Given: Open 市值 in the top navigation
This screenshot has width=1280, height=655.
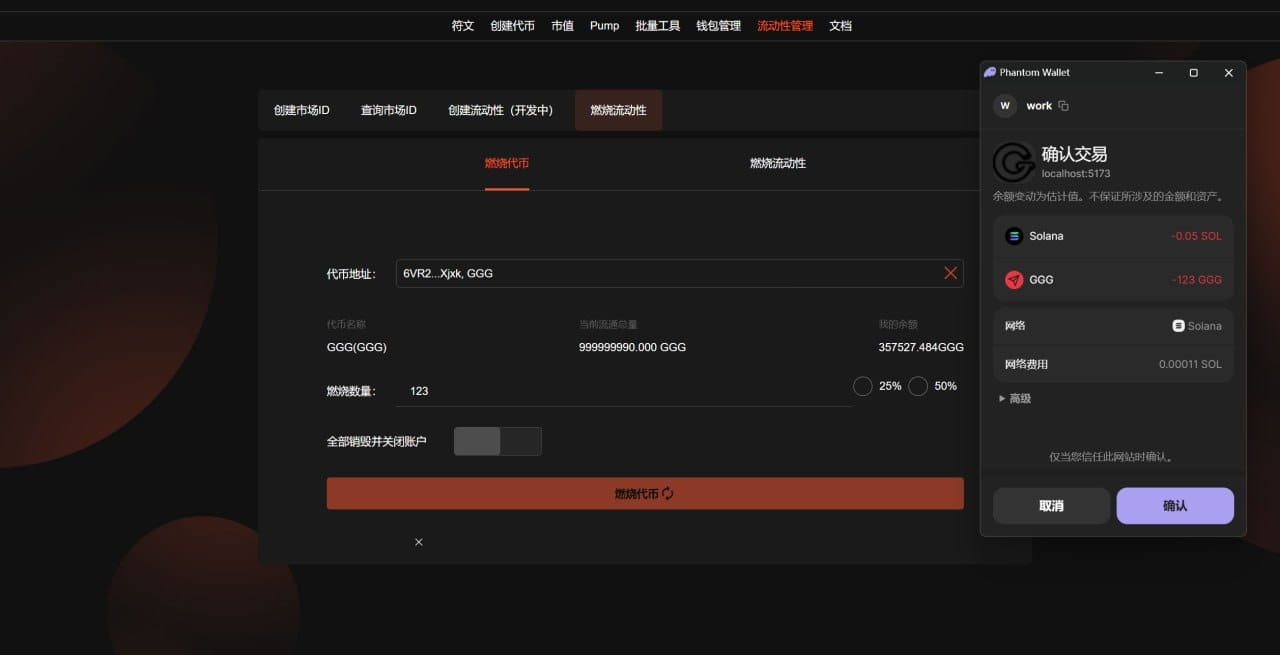Looking at the screenshot, I should [563, 26].
